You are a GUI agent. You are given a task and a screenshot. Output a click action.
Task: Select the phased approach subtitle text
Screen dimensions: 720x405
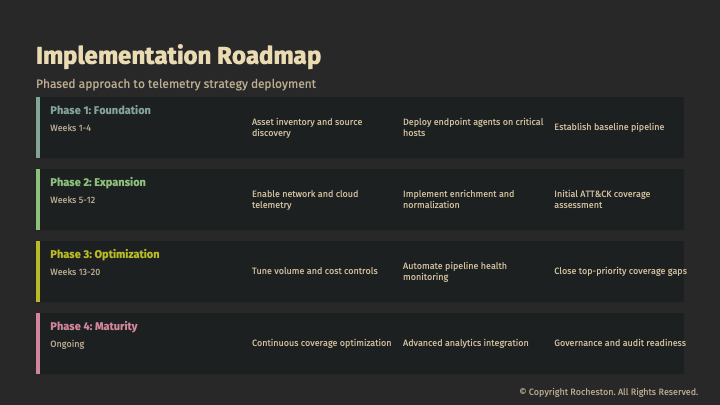tap(176, 84)
